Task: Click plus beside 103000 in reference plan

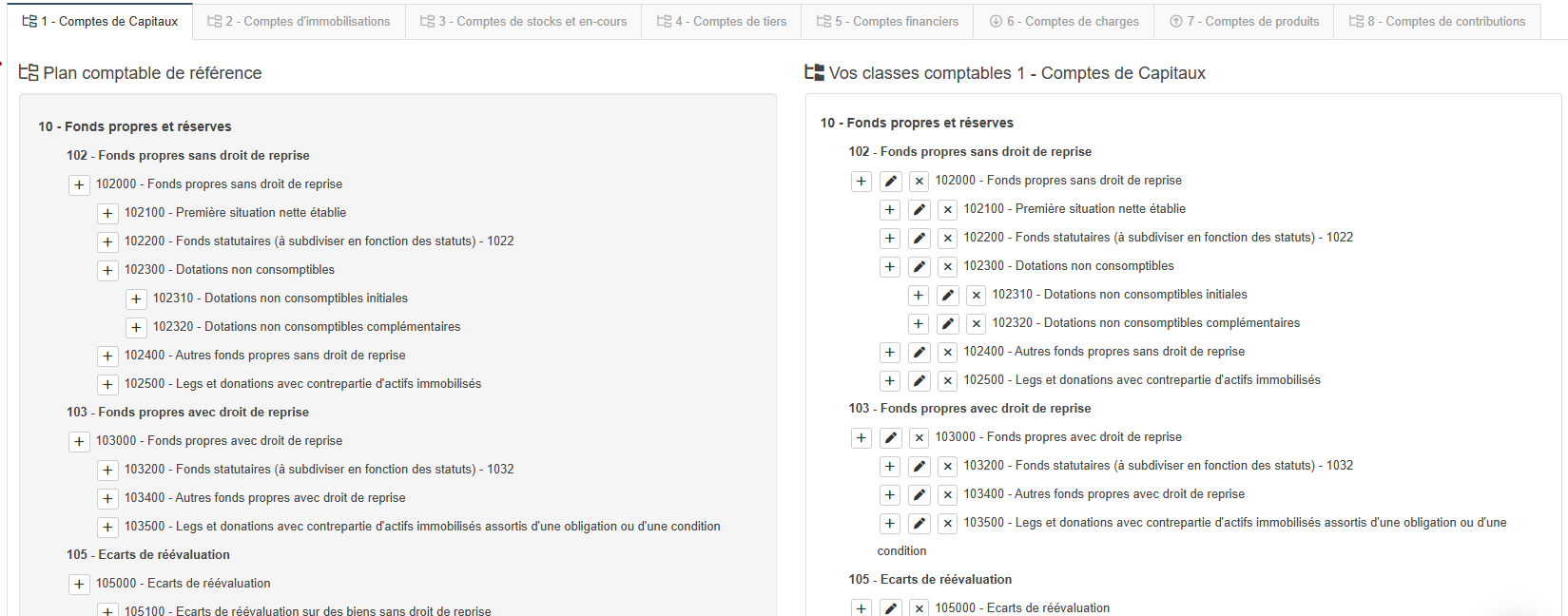Action: coord(79,442)
